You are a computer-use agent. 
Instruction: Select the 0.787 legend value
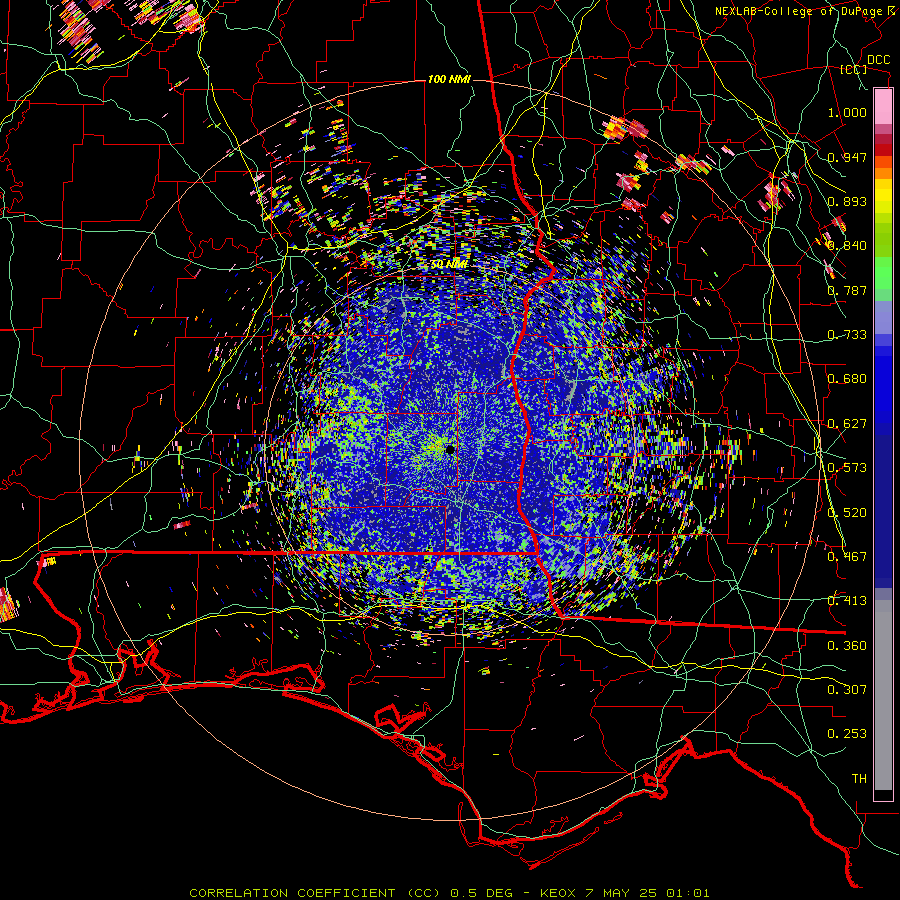click(847, 290)
